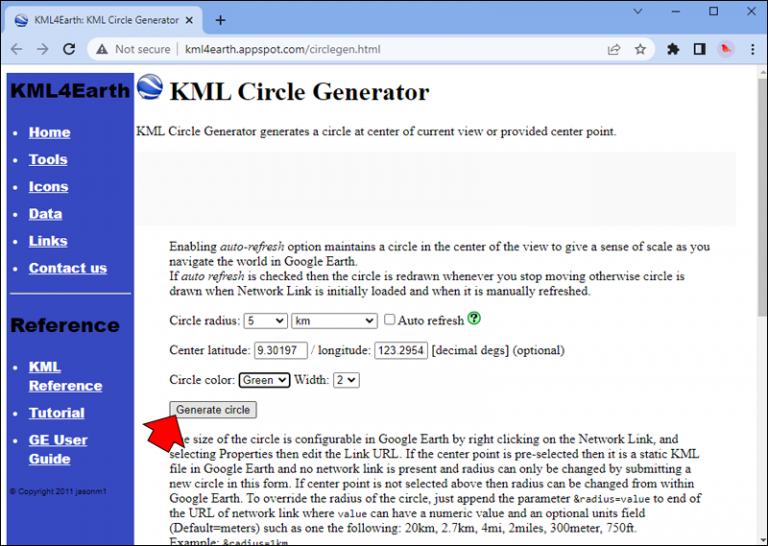Open the km units dropdown
768x546 pixels.
[x=334, y=321]
